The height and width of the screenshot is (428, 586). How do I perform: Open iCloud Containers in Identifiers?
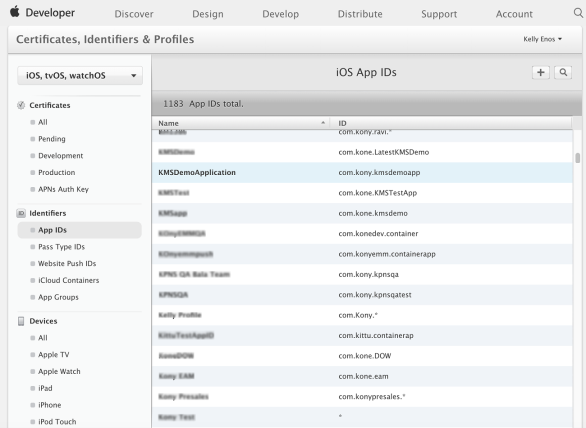(x=68, y=280)
